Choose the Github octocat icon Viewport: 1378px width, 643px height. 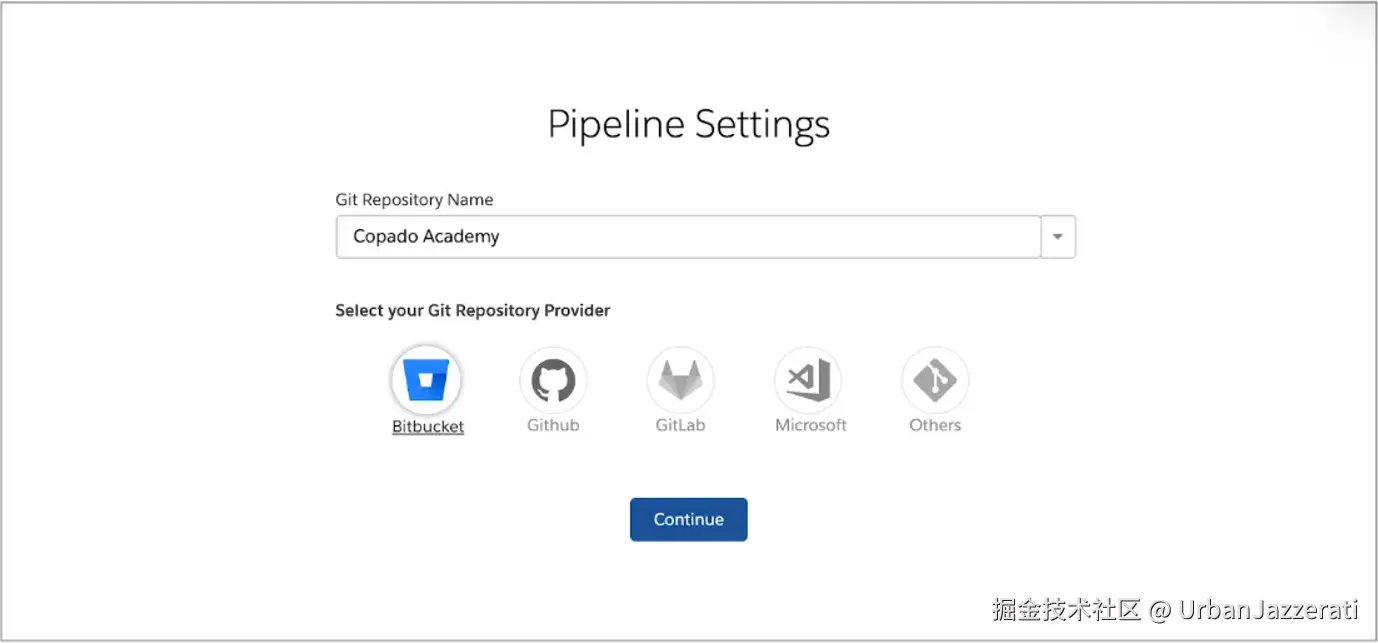[553, 380]
